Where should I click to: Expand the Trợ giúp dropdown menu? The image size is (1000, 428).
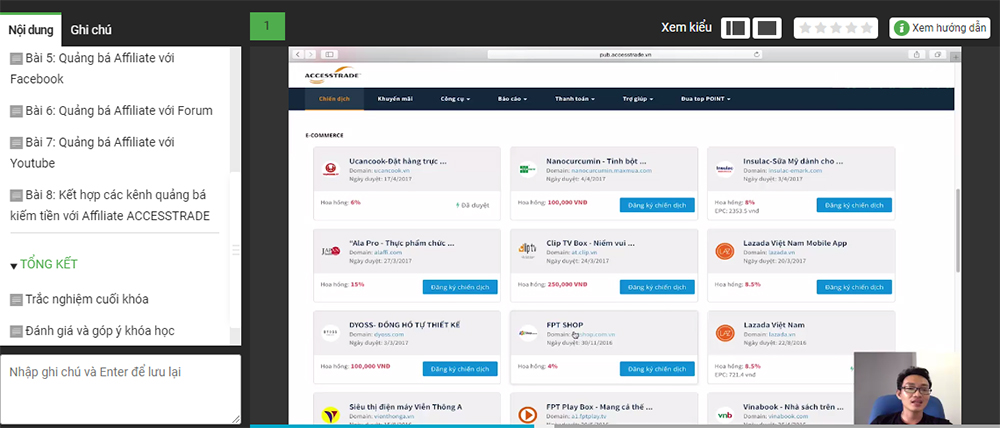638,99
